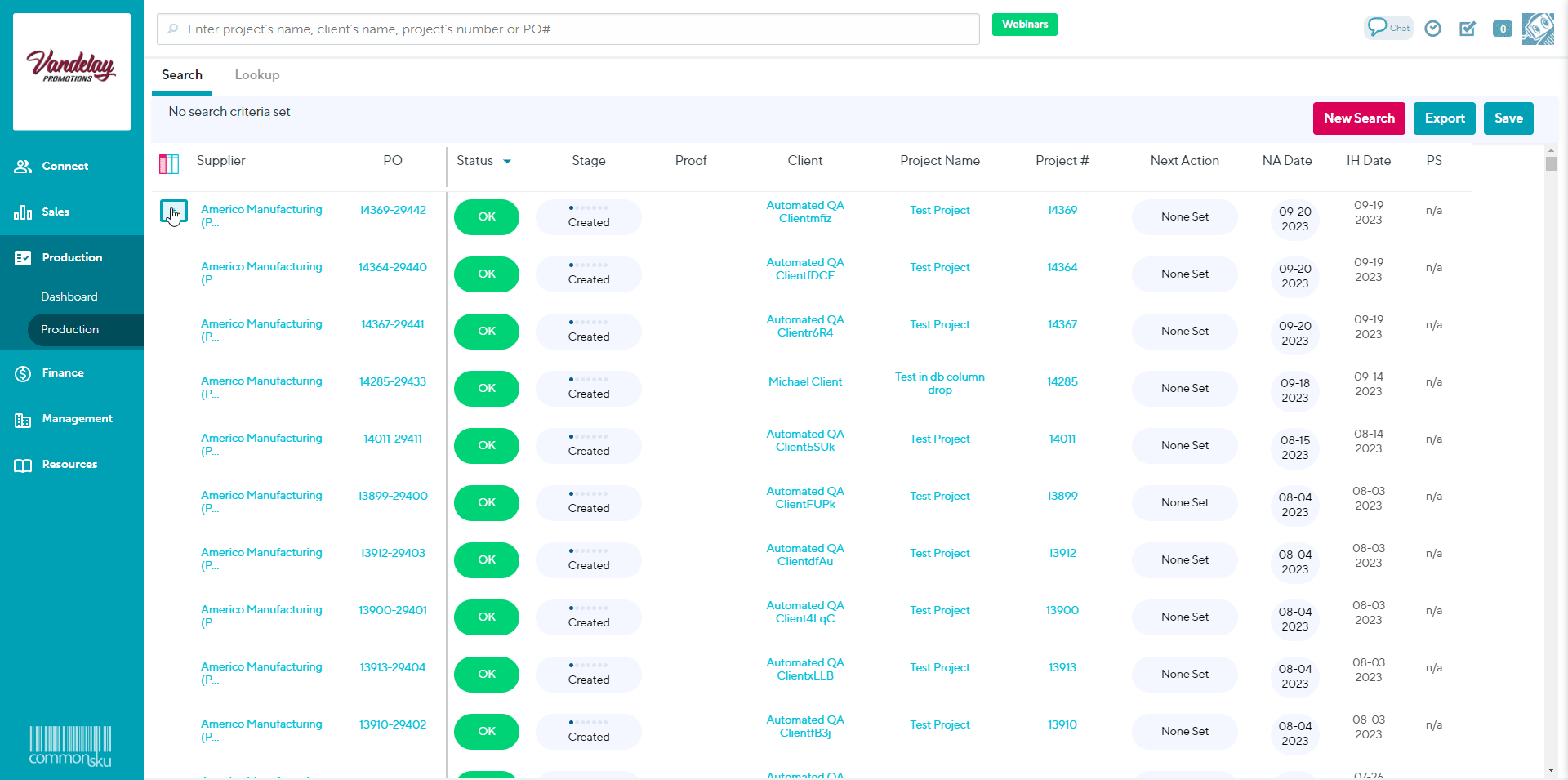Click the notification count badge
1568x780 pixels.
pyautogui.click(x=1502, y=29)
